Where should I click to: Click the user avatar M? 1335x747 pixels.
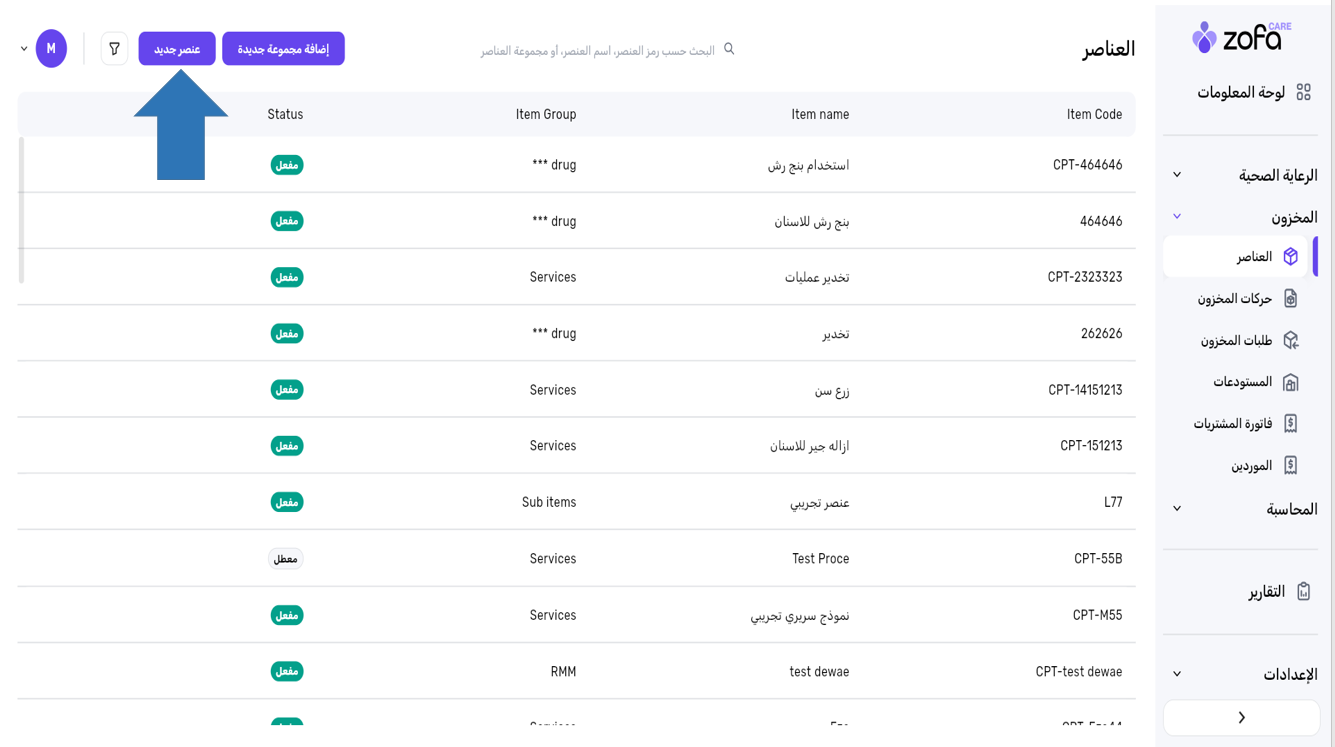(51, 49)
